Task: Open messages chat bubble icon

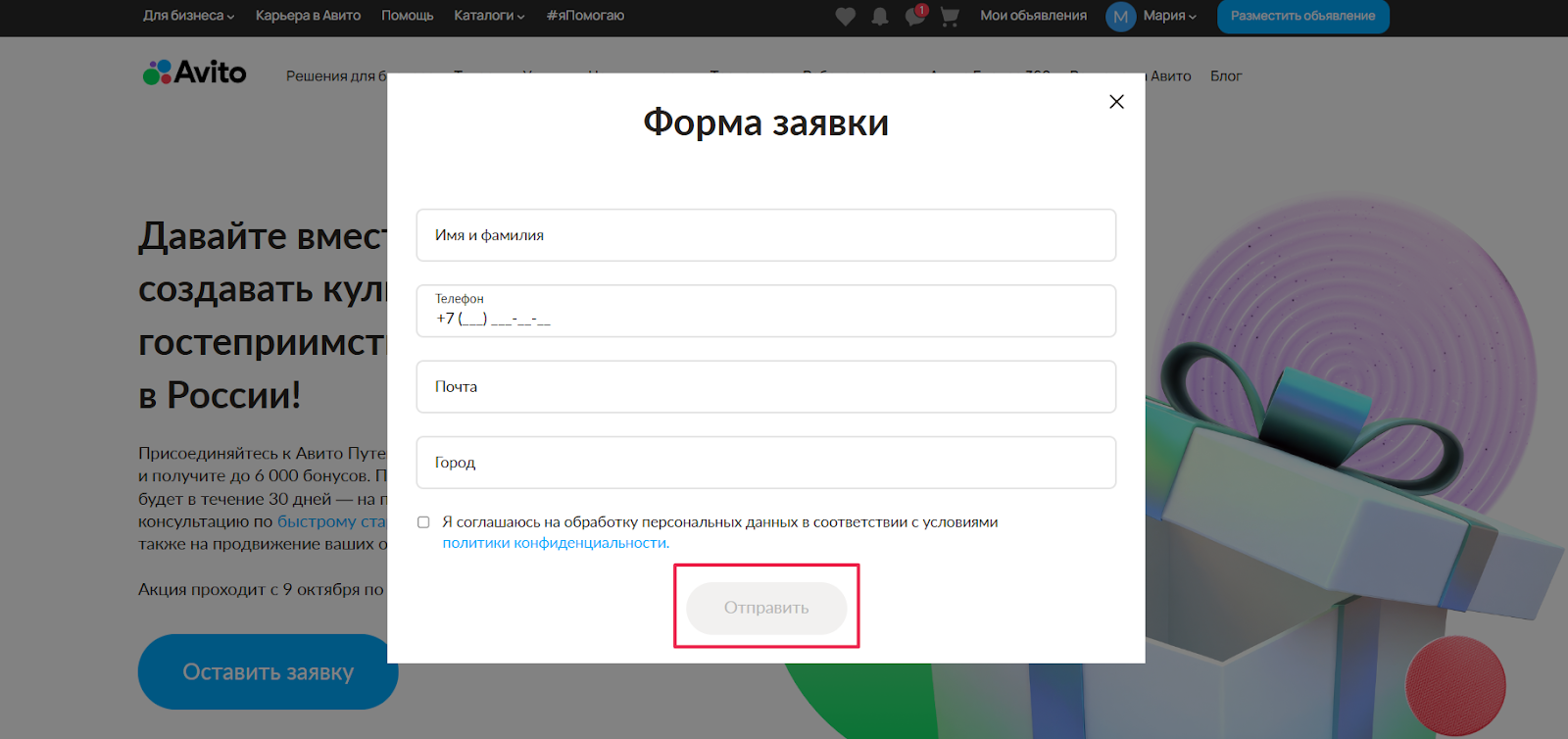Action: click(914, 17)
